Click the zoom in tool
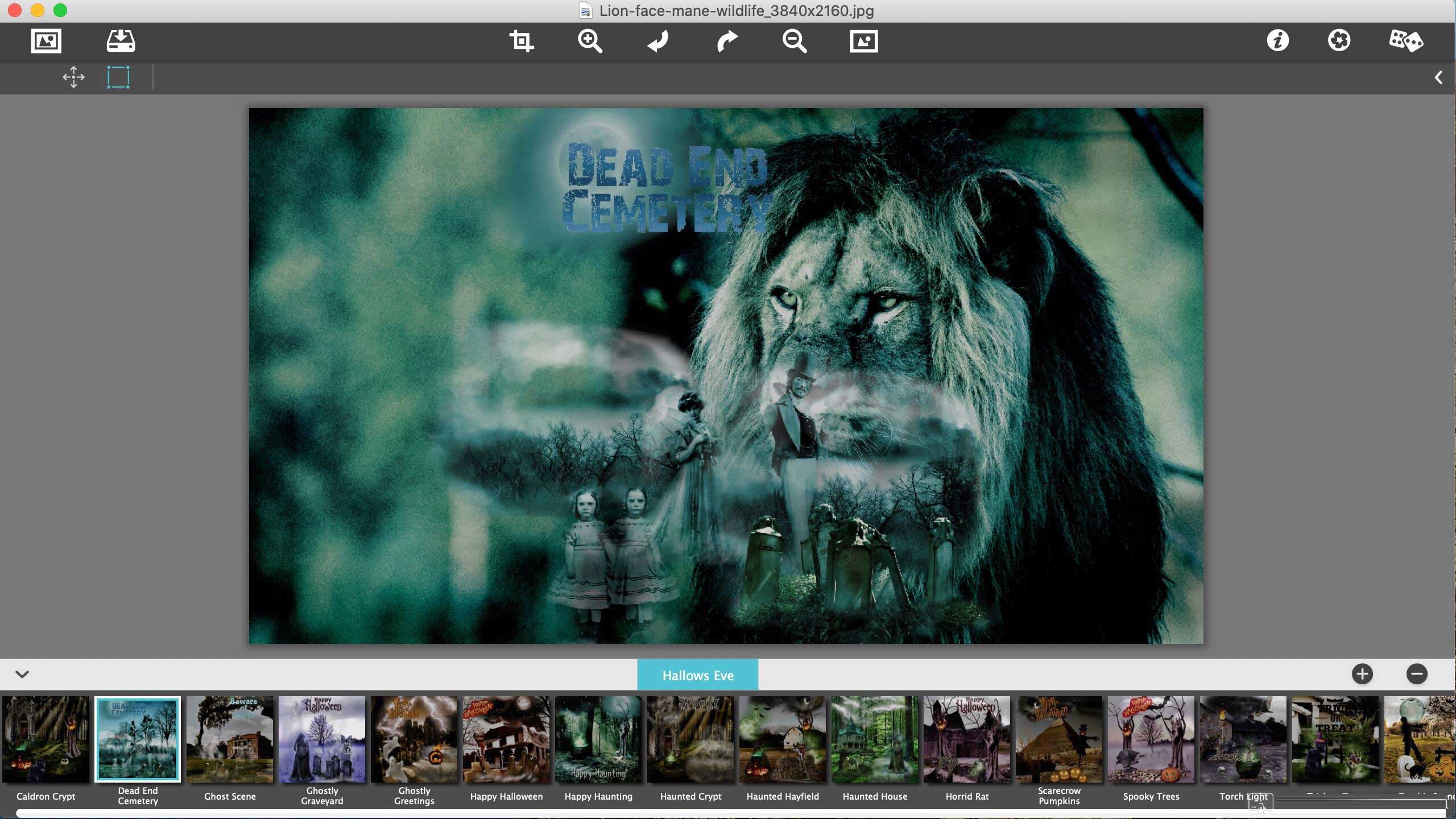The width and height of the screenshot is (1456, 819). pyautogui.click(x=588, y=40)
